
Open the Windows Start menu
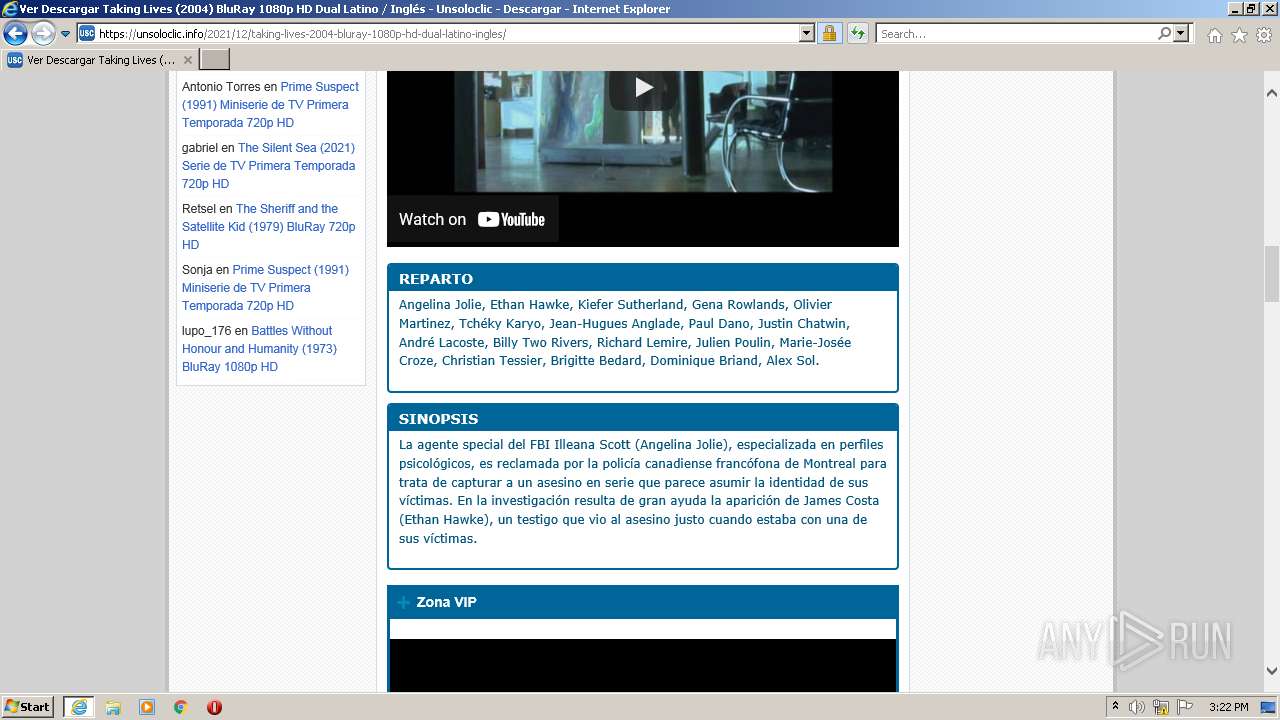tap(28, 707)
